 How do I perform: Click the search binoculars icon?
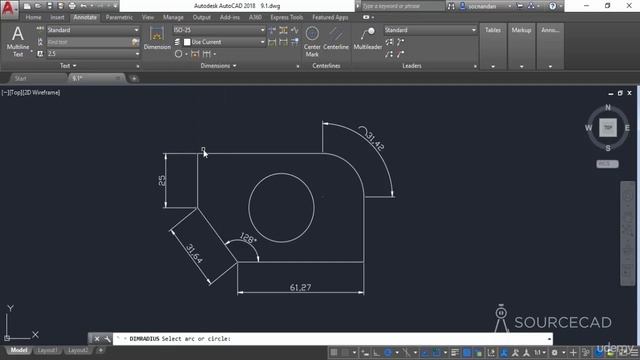(451, 6)
